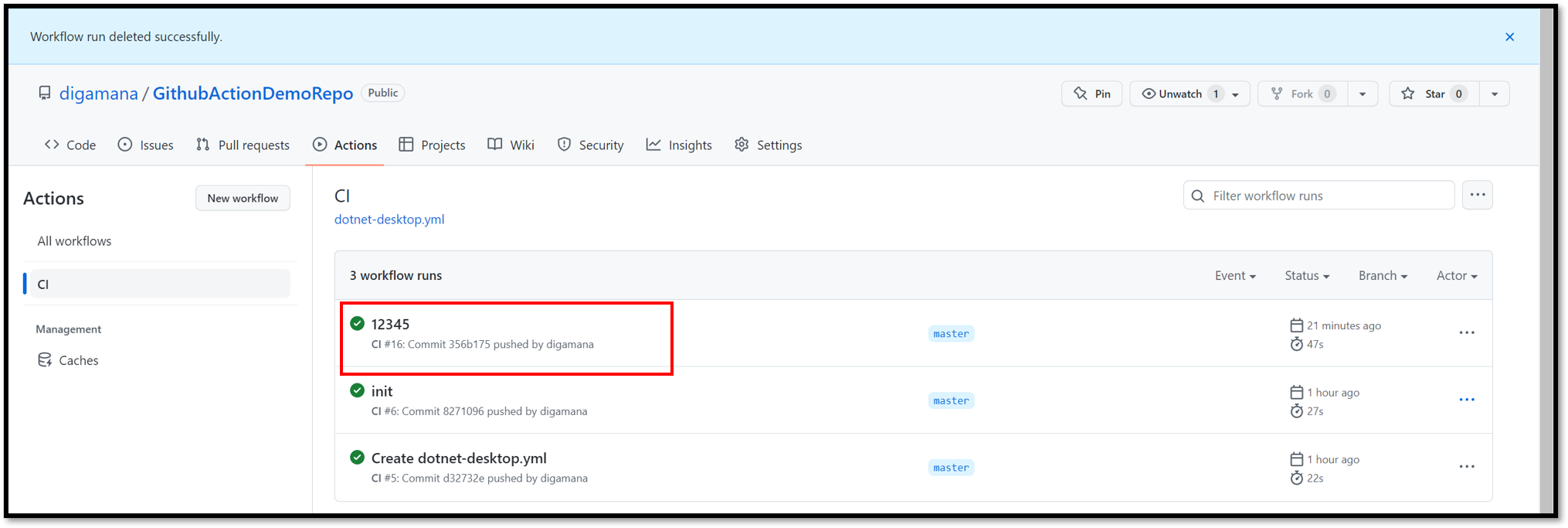Open three-dot menu for Create dotnet-desktop.yml run
The height and width of the screenshot is (528, 1568).
pos(1466,467)
